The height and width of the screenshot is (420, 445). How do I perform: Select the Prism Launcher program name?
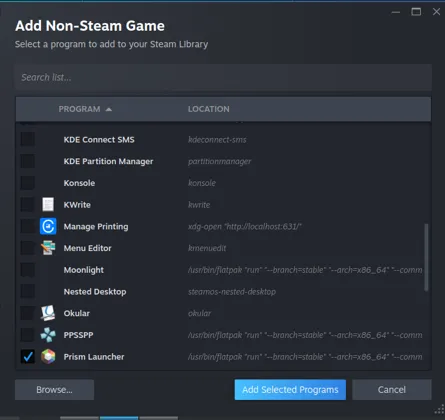point(94,357)
